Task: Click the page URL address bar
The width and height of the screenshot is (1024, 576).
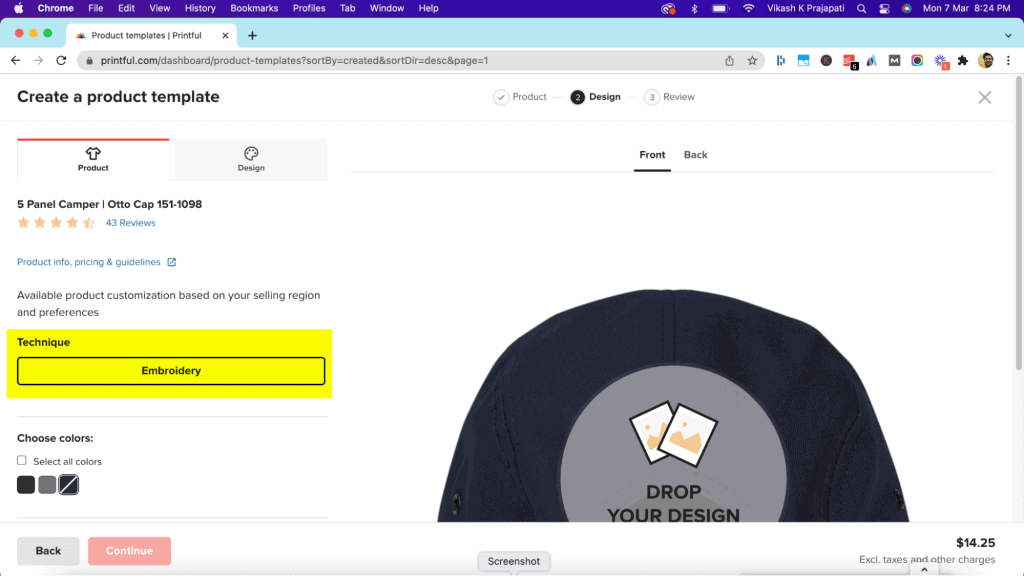Action: [x=300, y=60]
